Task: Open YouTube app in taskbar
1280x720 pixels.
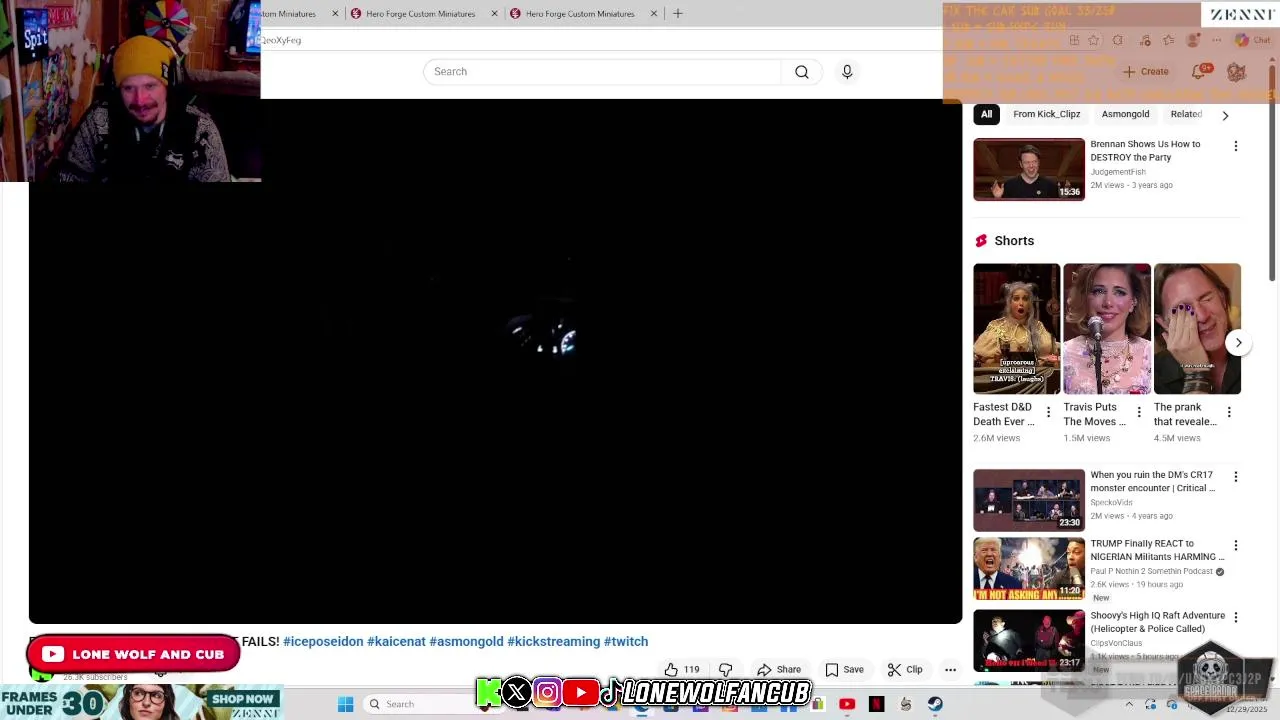Action: [847, 704]
